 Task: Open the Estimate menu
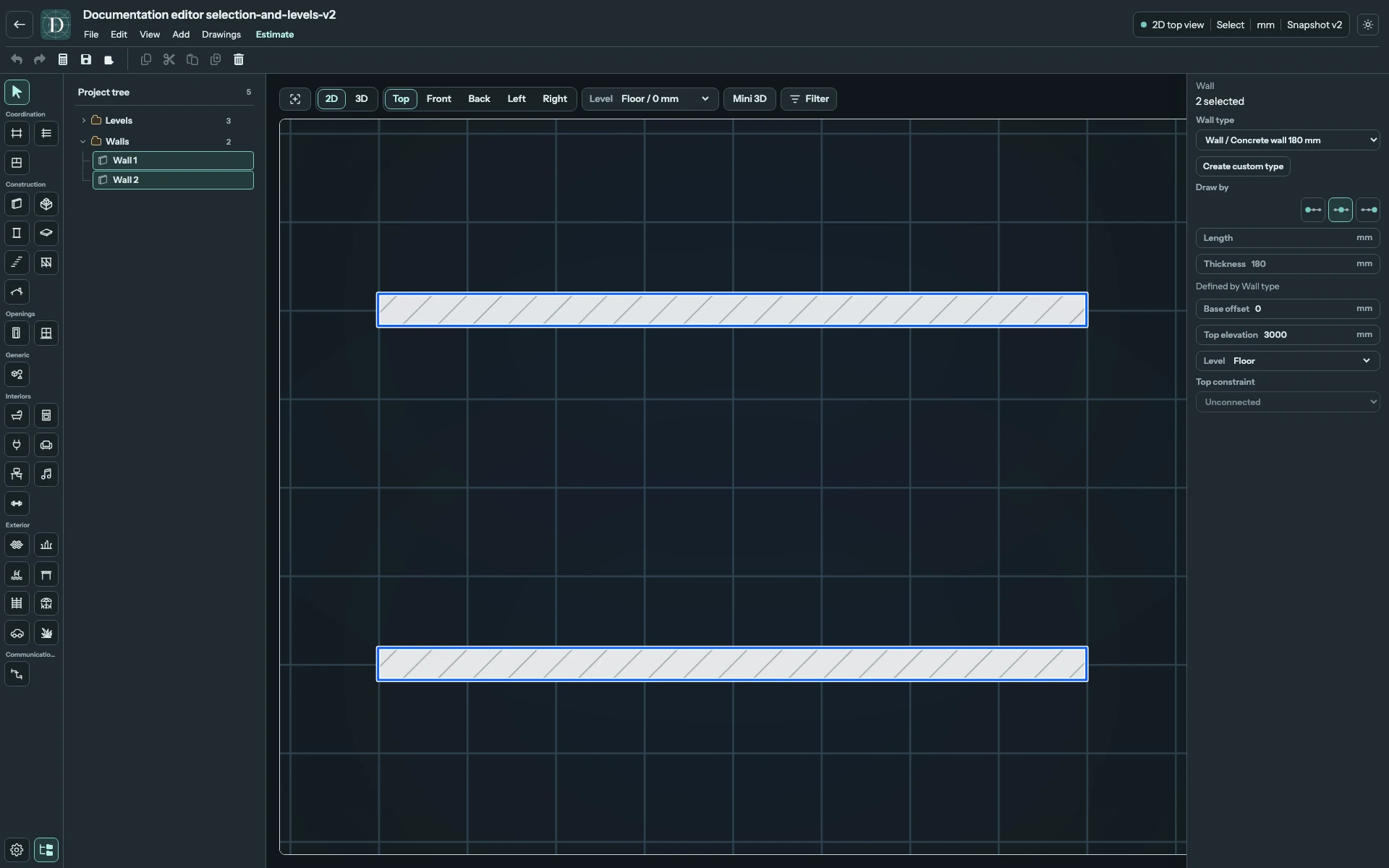click(275, 35)
